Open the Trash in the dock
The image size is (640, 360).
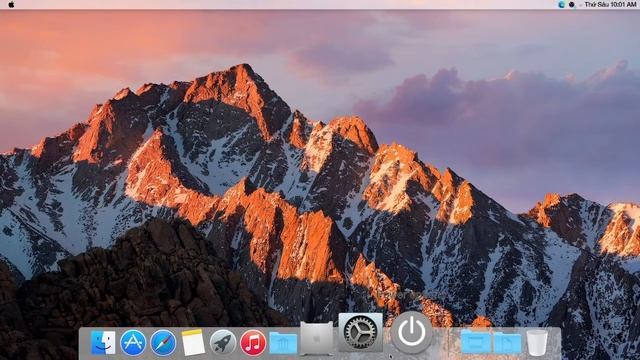click(x=537, y=343)
